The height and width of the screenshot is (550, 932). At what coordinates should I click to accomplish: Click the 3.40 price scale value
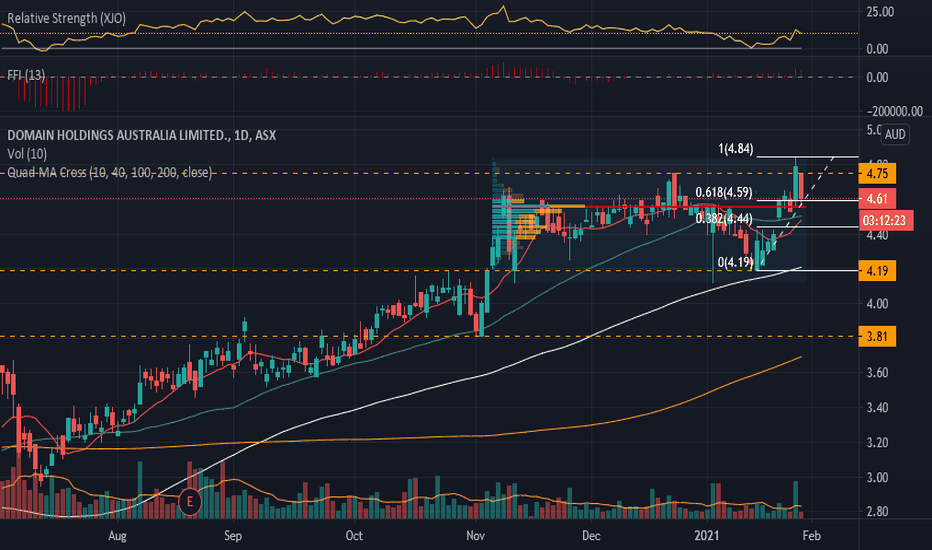coord(877,408)
